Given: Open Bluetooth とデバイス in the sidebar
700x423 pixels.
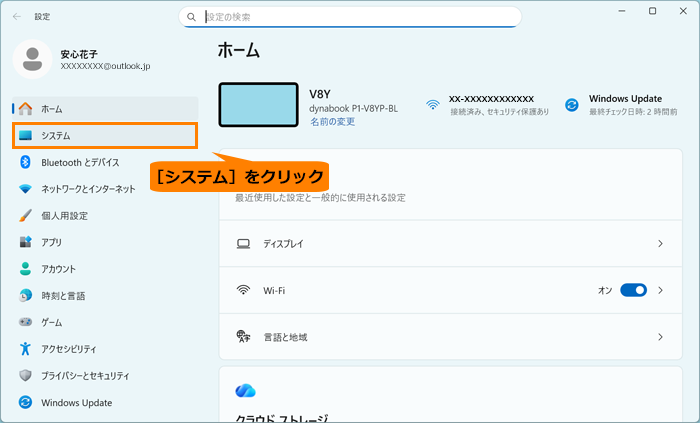Looking at the screenshot, I should click(x=105, y=162).
